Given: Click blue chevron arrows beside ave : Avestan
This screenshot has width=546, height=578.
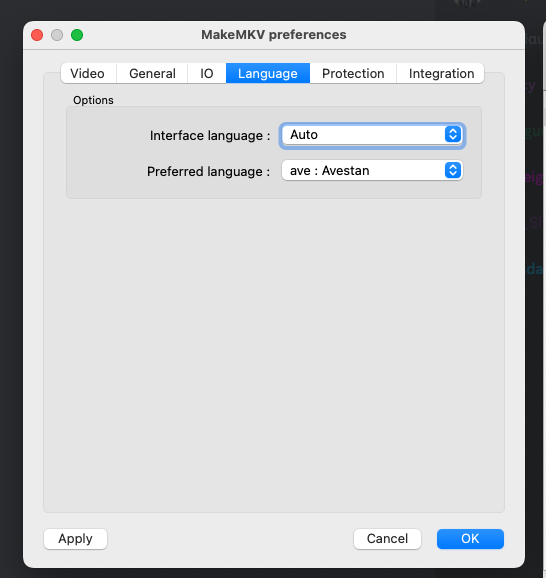Looking at the screenshot, I should tap(453, 170).
